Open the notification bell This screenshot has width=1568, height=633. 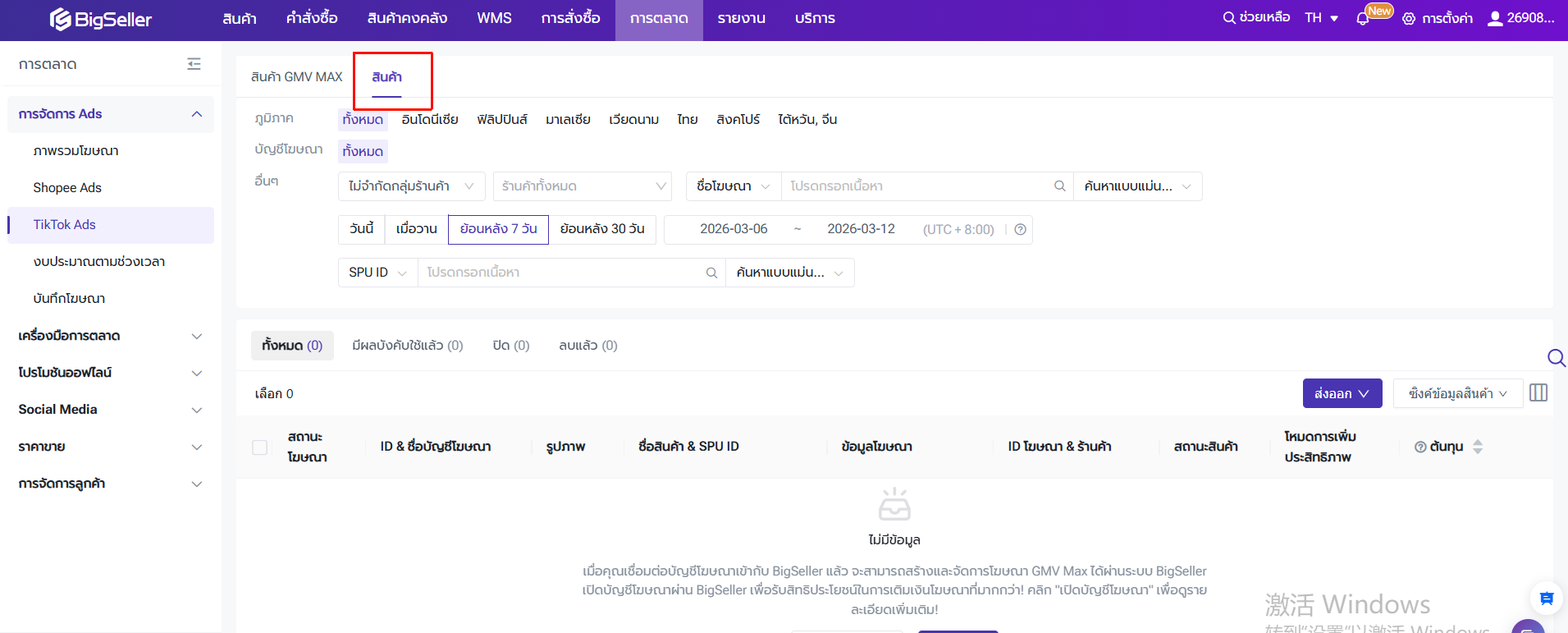tap(1363, 19)
